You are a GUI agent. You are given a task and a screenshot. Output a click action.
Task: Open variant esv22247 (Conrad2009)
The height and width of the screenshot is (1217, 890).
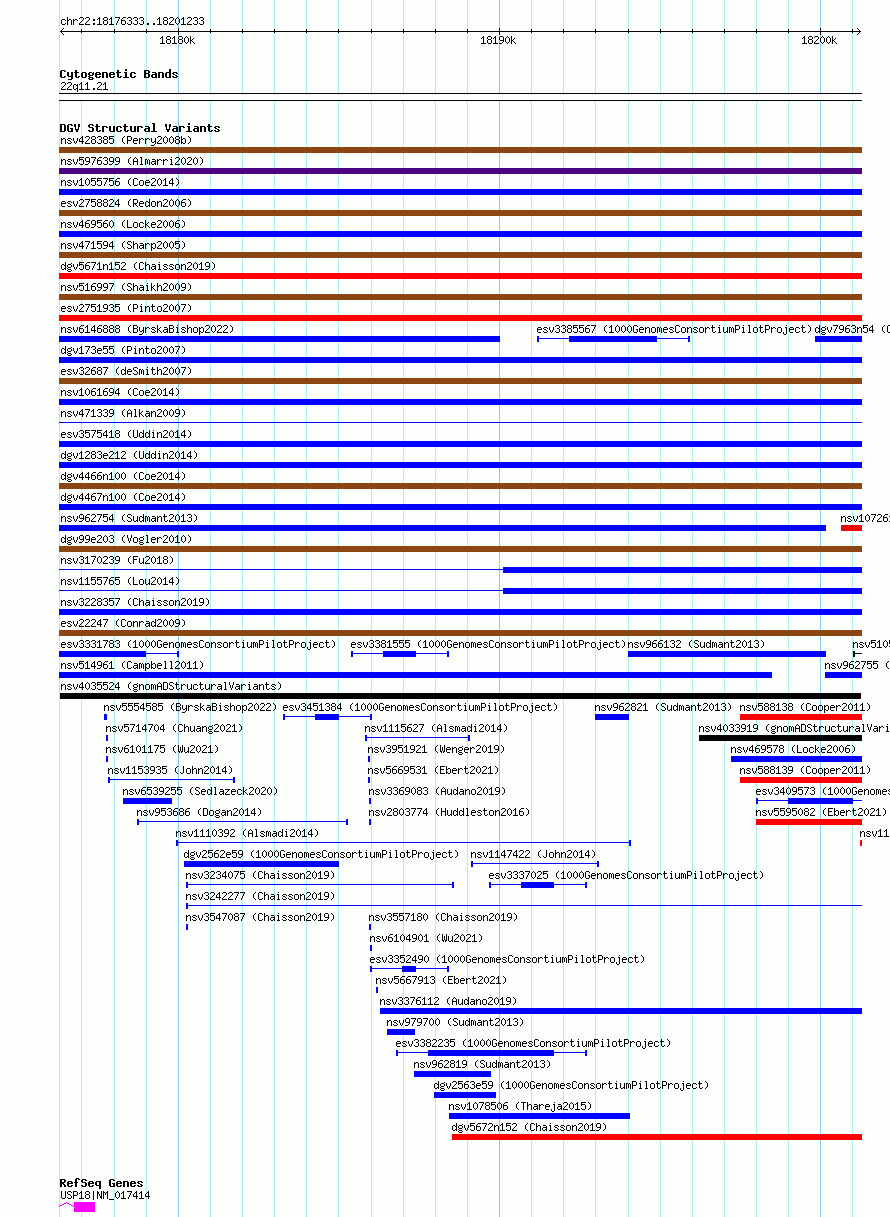point(123,623)
